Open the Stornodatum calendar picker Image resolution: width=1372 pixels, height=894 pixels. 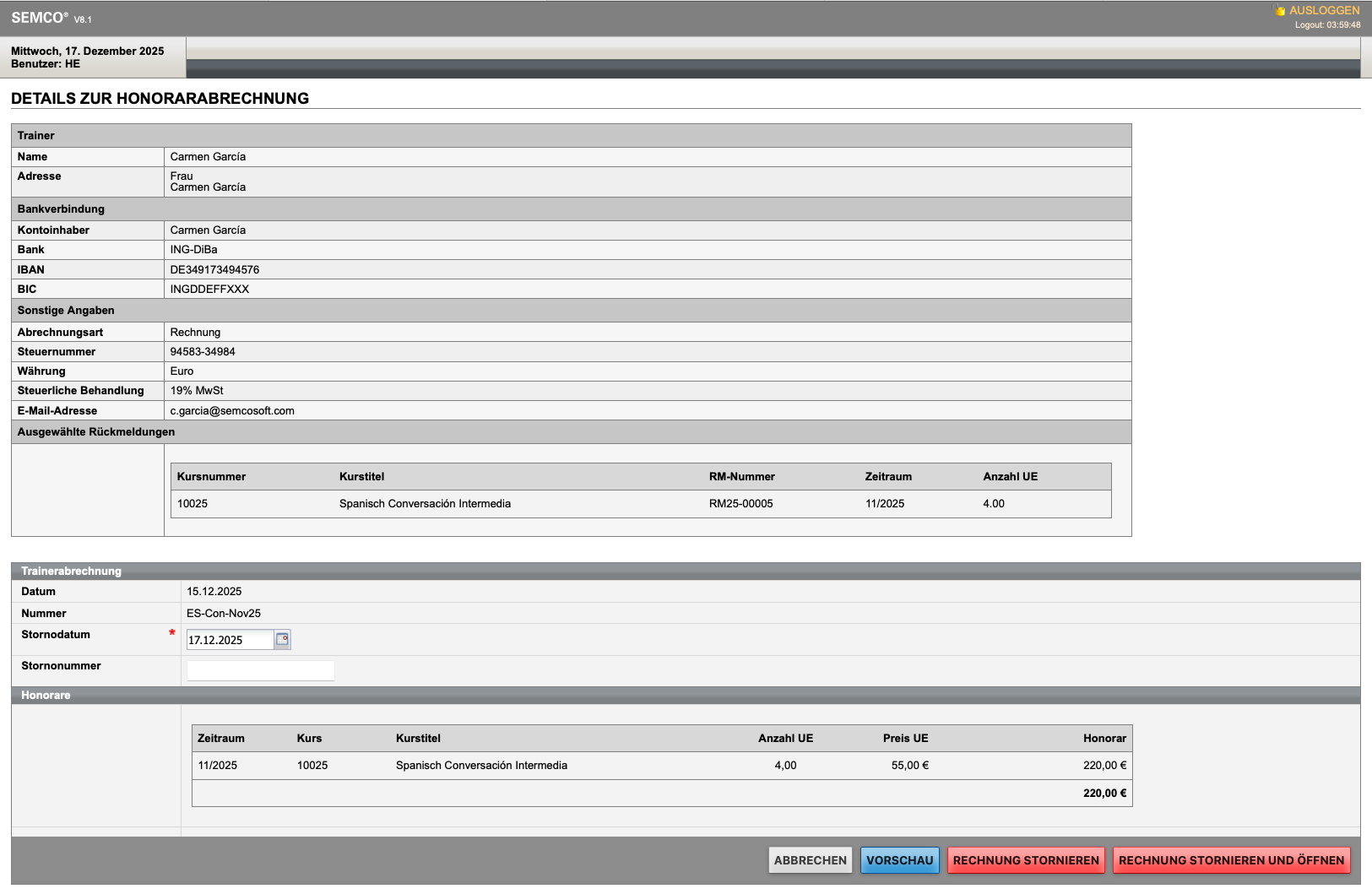283,640
